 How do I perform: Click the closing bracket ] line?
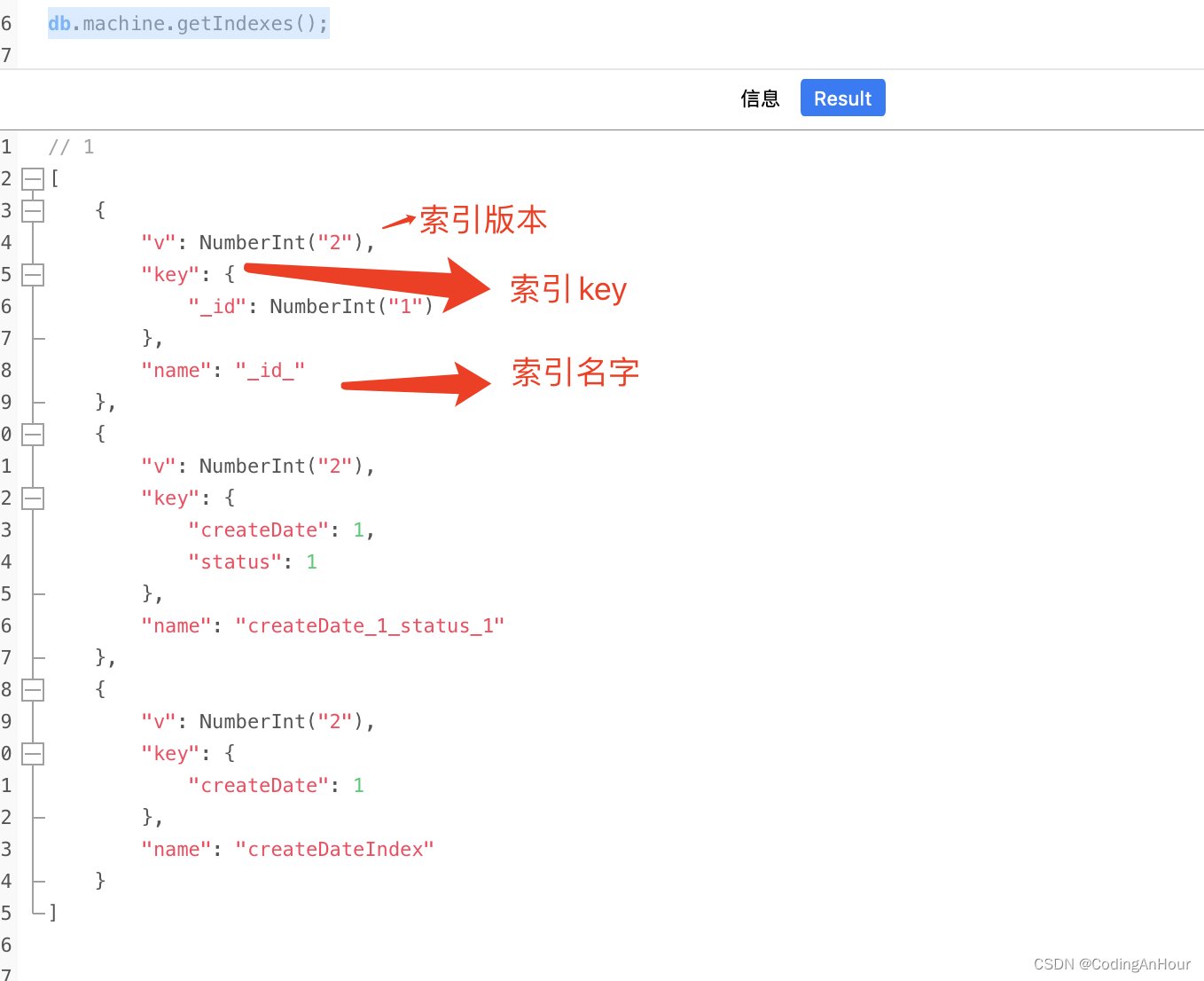click(53, 913)
